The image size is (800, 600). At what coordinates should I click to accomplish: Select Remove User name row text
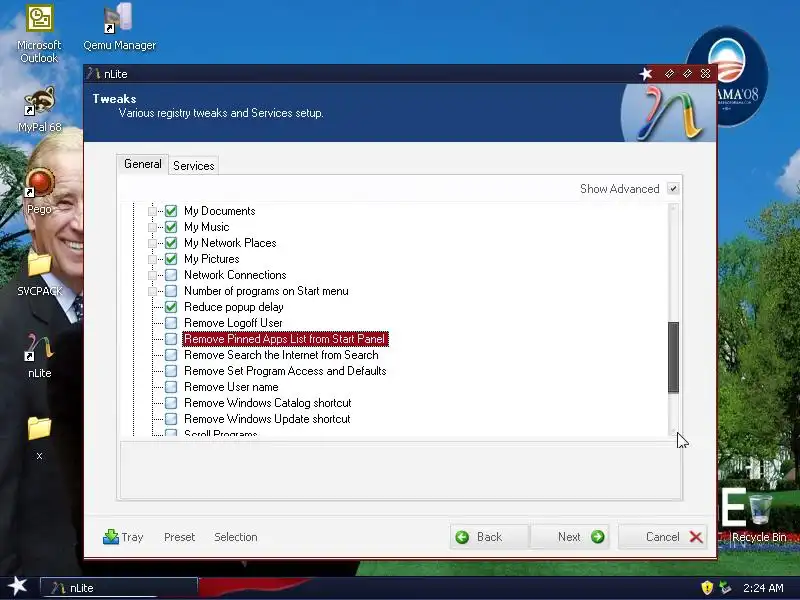point(231,387)
